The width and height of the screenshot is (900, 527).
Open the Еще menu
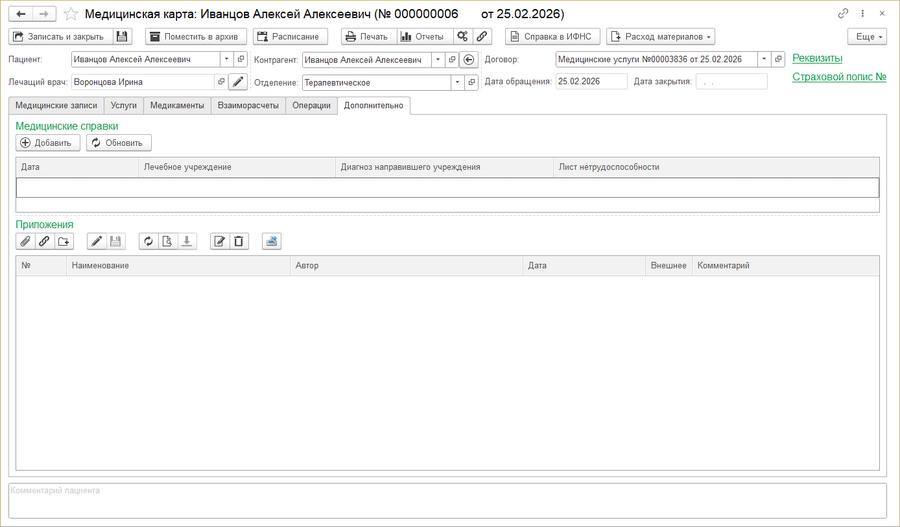[x=867, y=36]
